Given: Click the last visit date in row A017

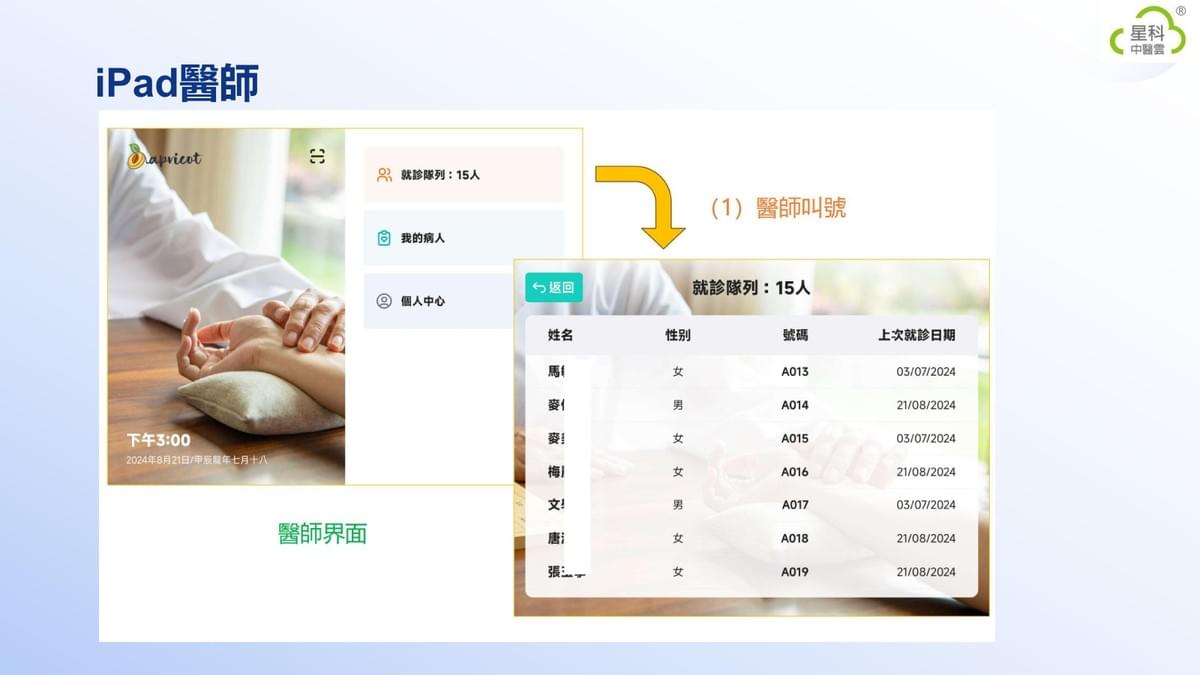Looking at the screenshot, I should (926, 505).
